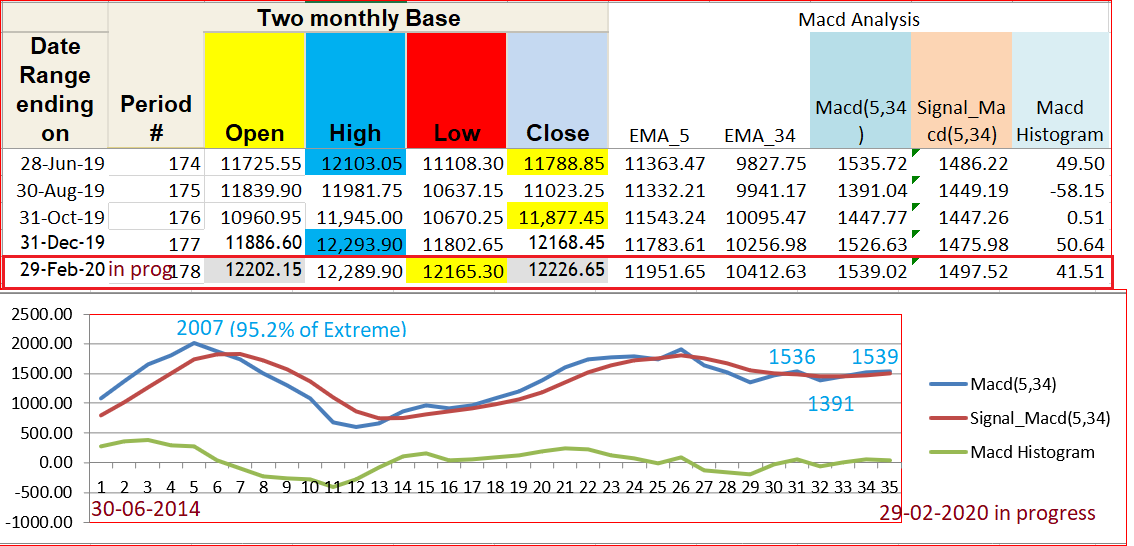Click the yellow Low value 12165.30
This screenshot has width=1134, height=546.
tap(456, 270)
